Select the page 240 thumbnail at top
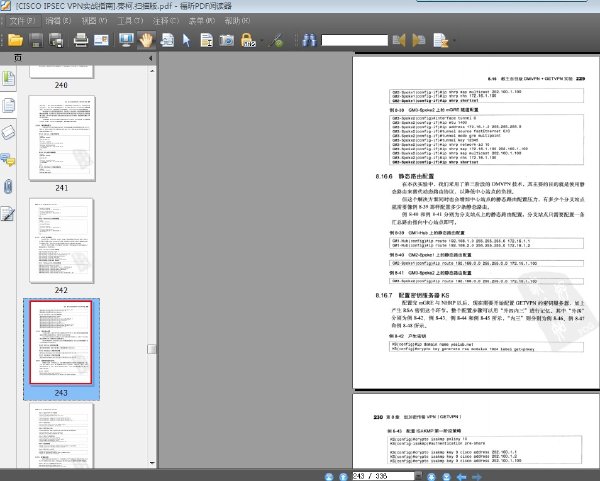Viewport: 600px width, 481px height. (x=61, y=72)
